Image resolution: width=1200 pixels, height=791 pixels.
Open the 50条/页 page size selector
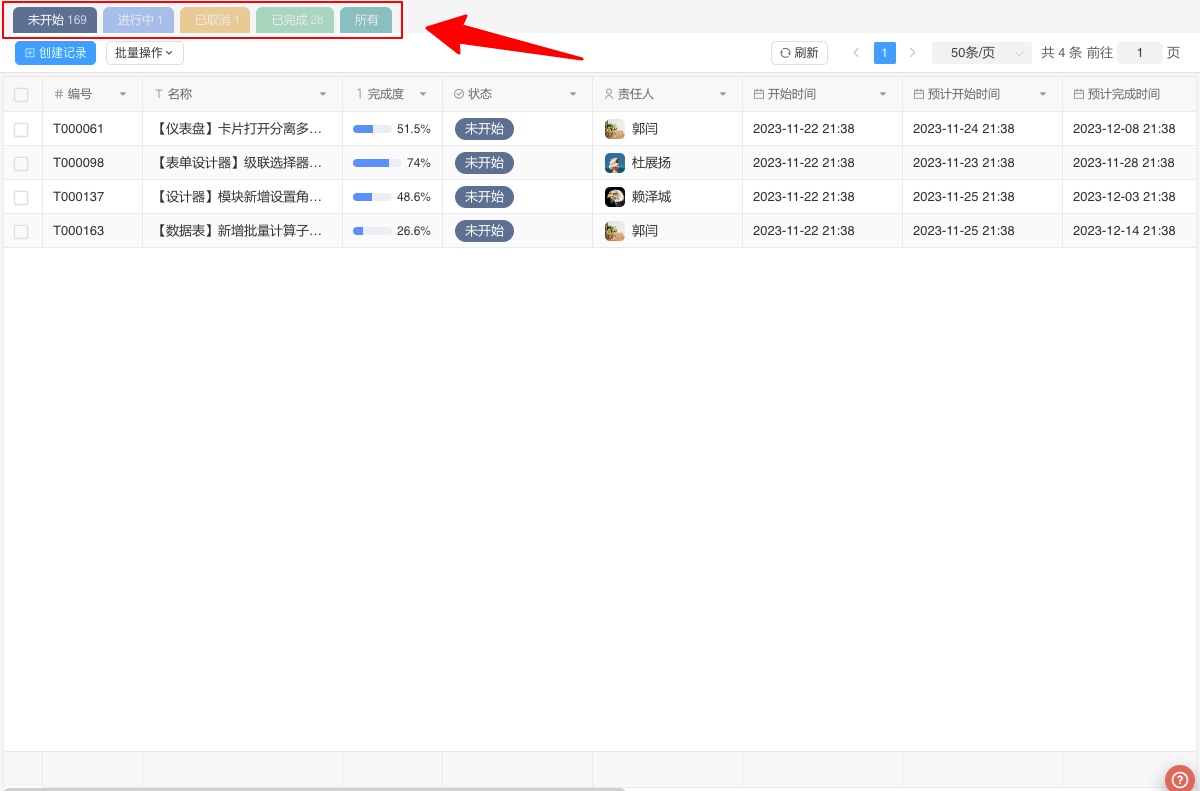[x=981, y=53]
